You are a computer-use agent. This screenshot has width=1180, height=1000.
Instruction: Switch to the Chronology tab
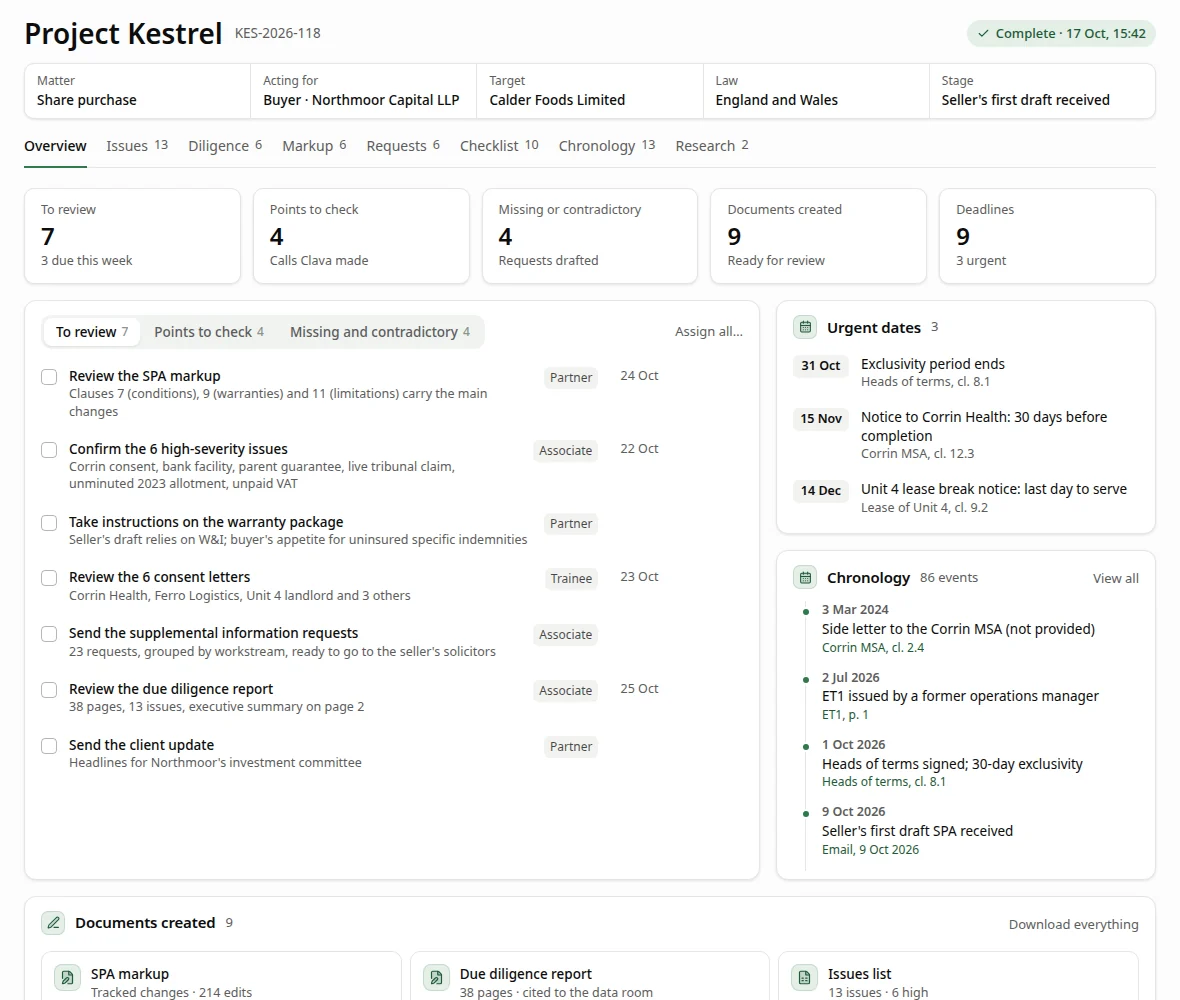click(607, 146)
